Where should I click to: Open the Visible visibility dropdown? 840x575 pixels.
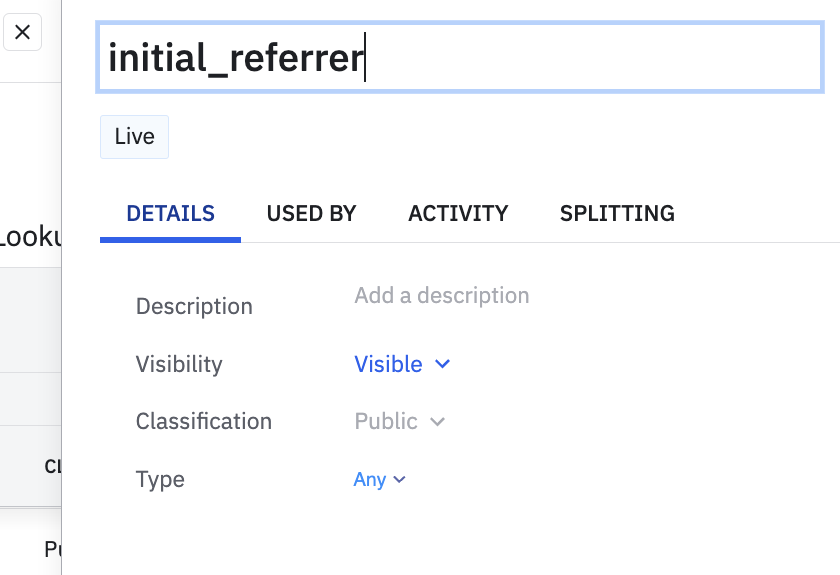point(389,364)
